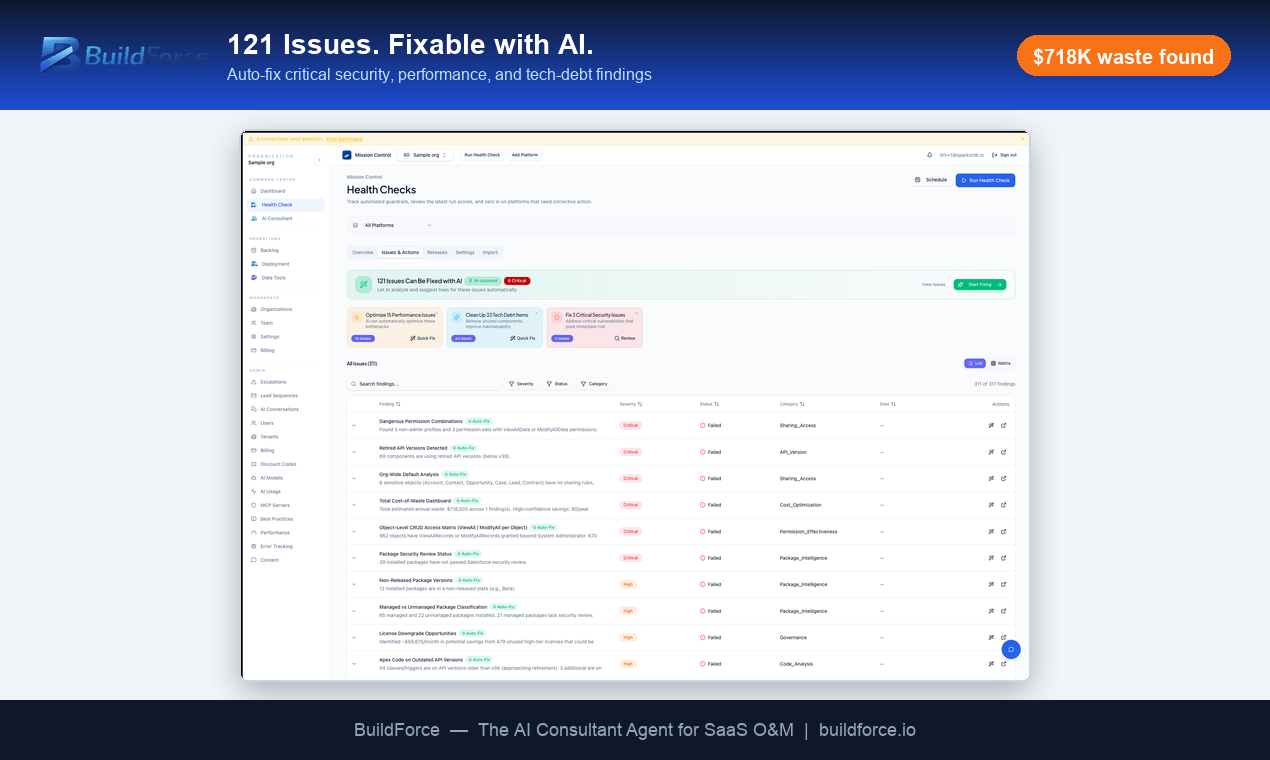Click the blue Run Health Check button
Viewport: 1270px width, 760px height.
point(985,180)
